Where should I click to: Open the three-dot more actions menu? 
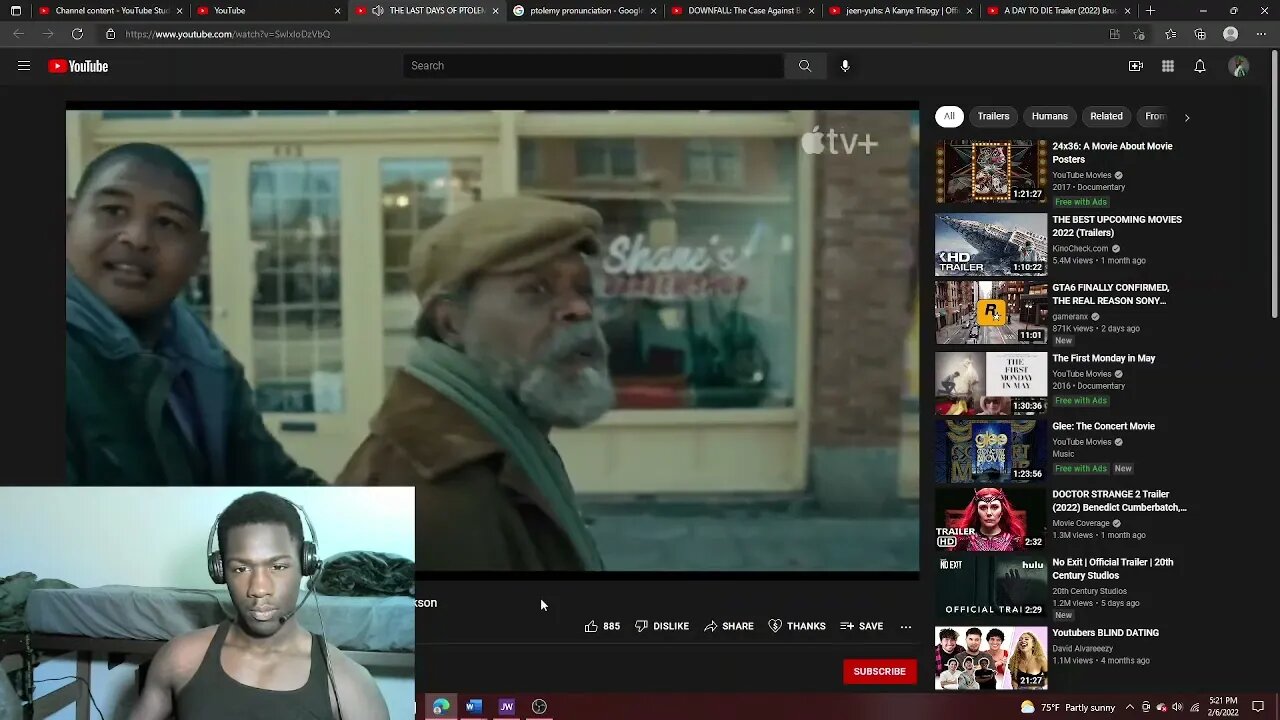tap(906, 626)
